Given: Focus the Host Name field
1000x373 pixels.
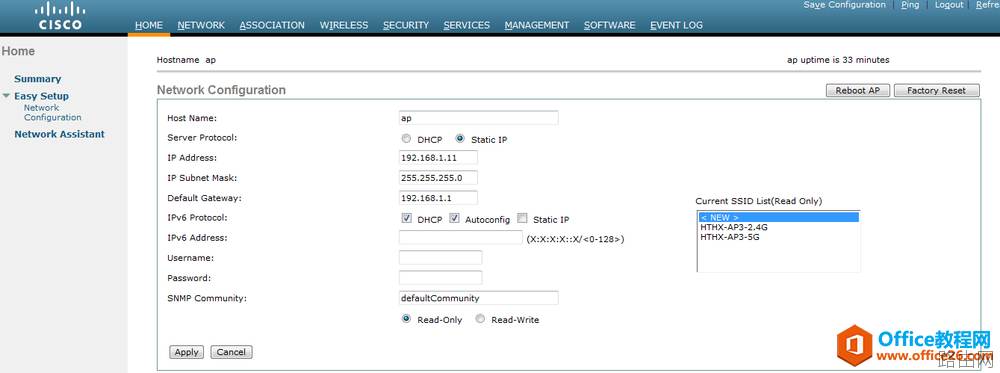Looking at the screenshot, I should point(478,118).
